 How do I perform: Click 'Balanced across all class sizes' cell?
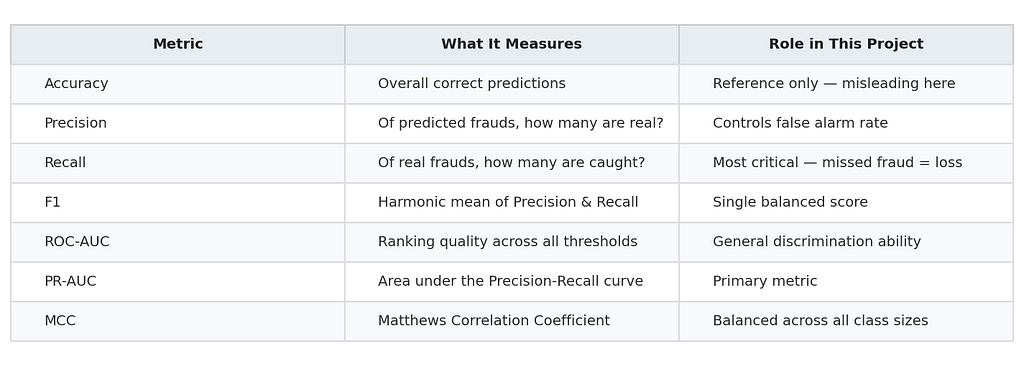pyautogui.click(x=846, y=321)
